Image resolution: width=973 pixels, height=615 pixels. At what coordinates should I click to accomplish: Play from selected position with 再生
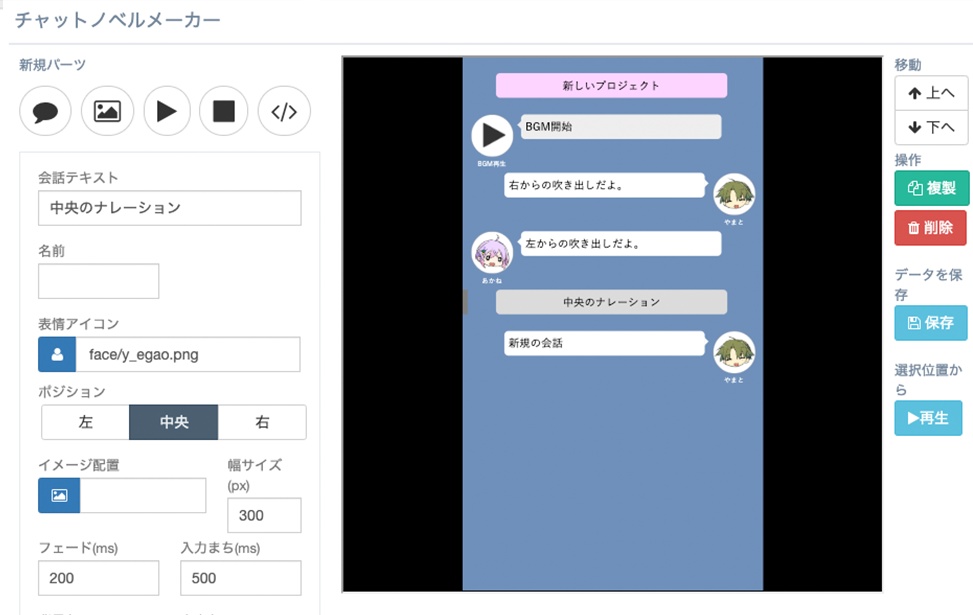pos(928,419)
